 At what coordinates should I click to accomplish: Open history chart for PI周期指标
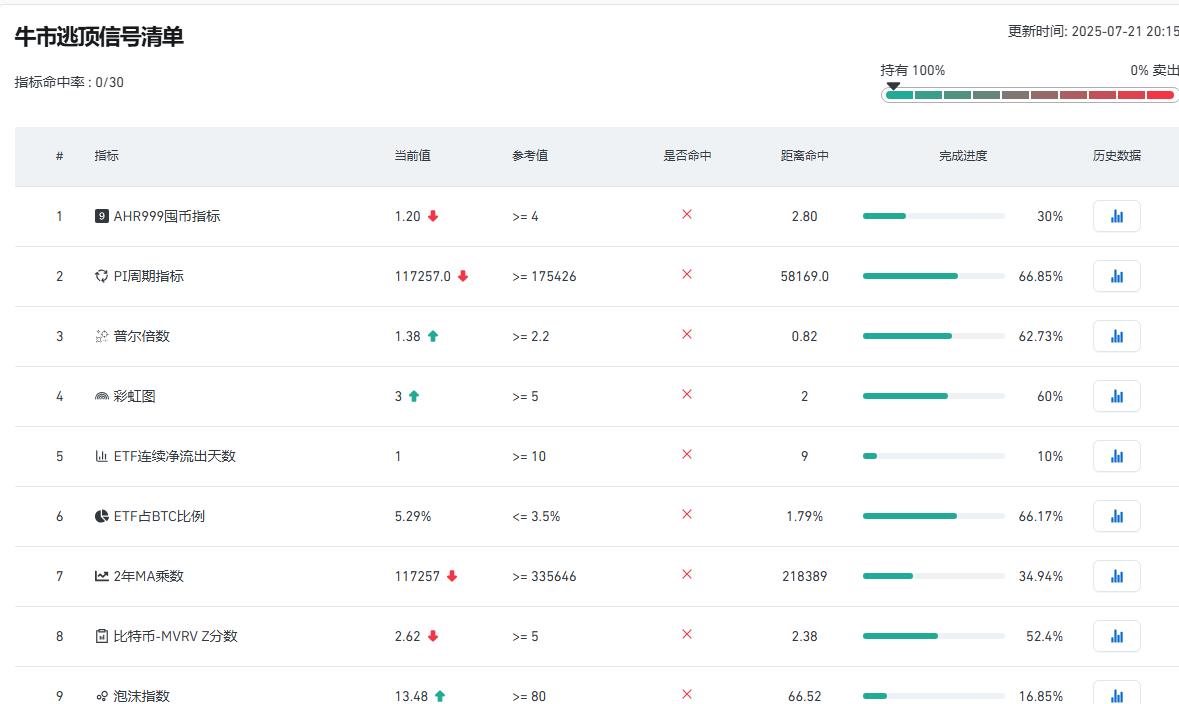click(1116, 276)
